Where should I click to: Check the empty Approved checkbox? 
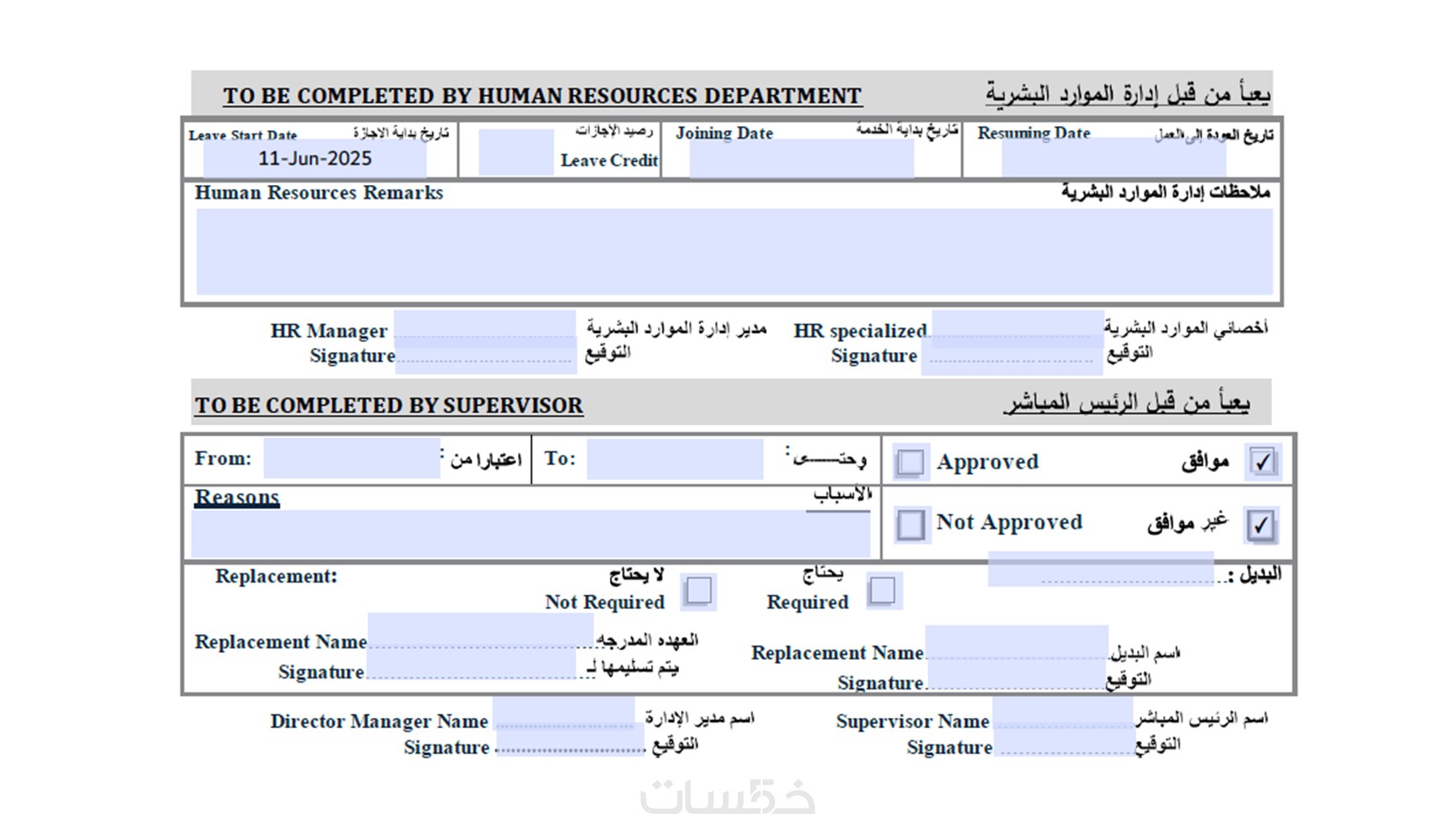(x=910, y=463)
